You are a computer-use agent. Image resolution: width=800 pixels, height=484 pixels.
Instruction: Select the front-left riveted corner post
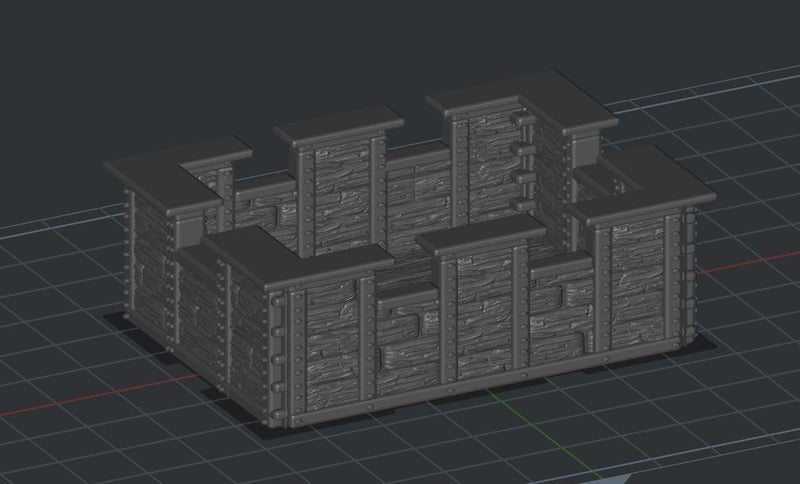[275, 350]
